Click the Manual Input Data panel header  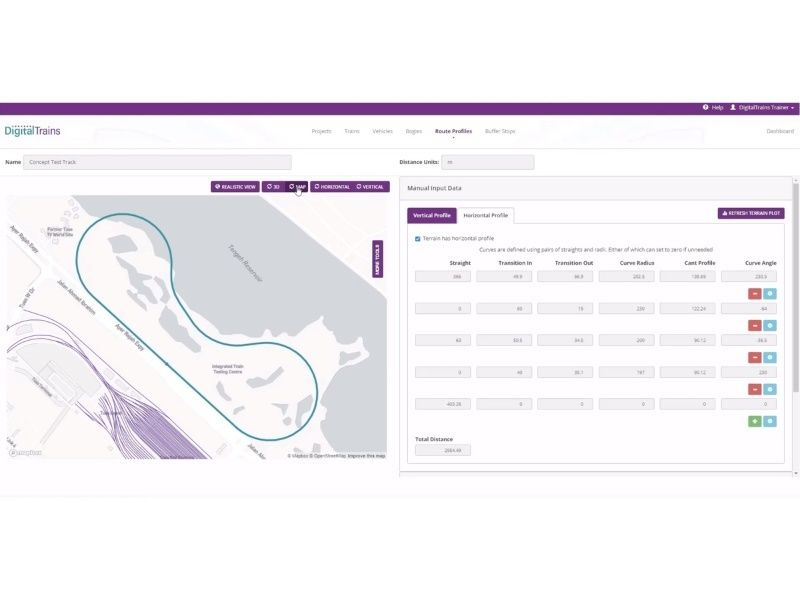pos(595,188)
